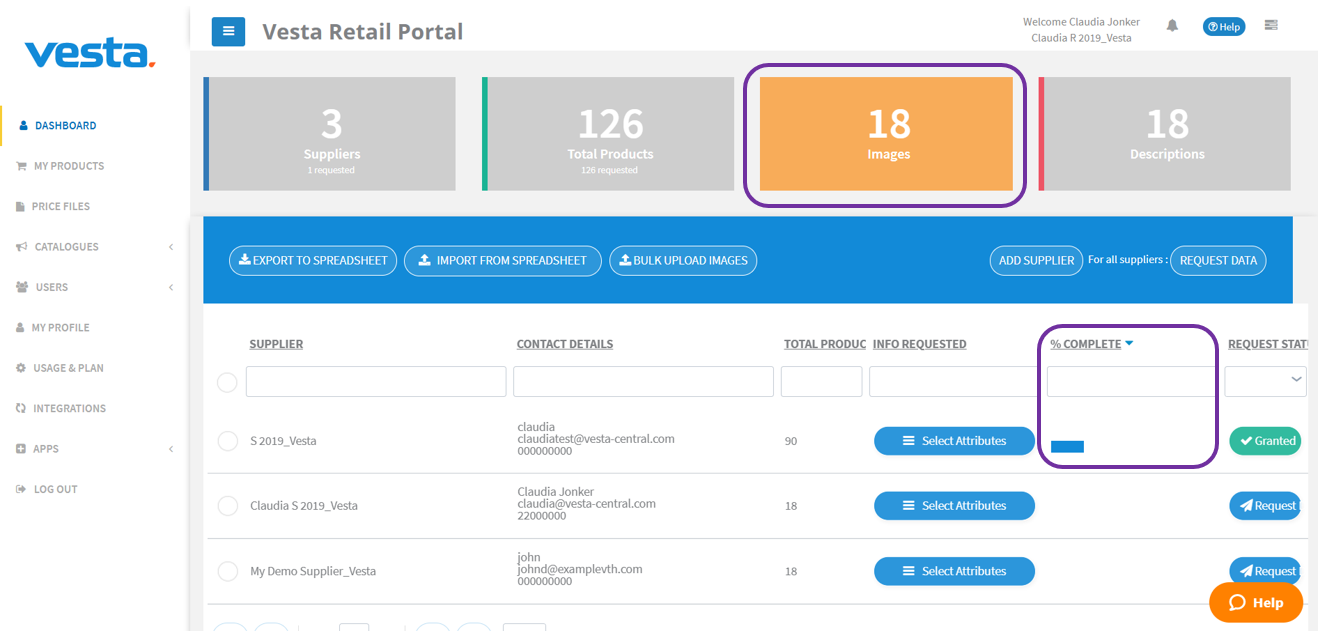Click the shopping cart icon beside My Products

coord(21,166)
